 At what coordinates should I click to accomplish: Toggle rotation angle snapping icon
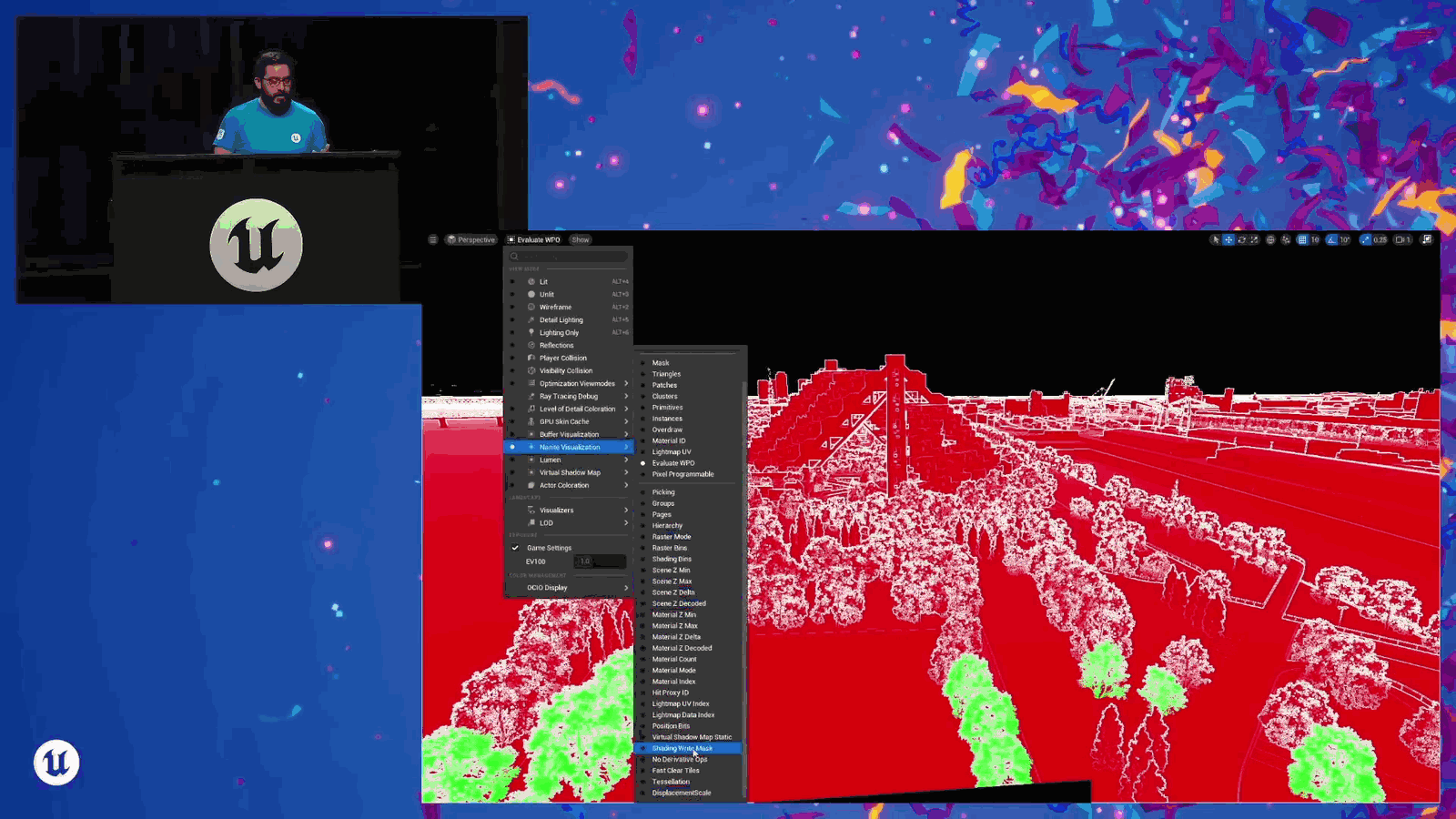point(1332,240)
